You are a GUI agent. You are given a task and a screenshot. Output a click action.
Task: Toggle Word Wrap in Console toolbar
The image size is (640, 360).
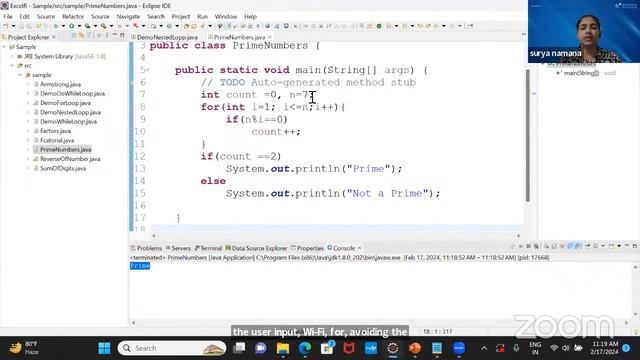coord(562,246)
